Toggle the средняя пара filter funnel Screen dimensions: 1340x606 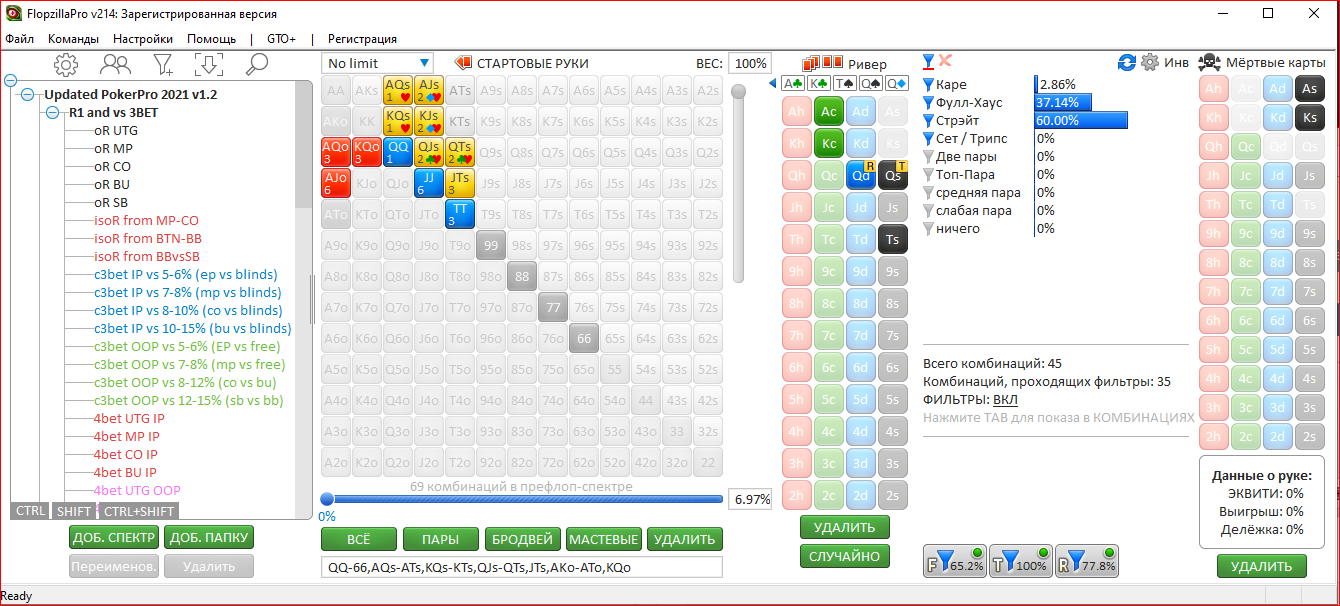pyautogui.click(x=927, y=193)
